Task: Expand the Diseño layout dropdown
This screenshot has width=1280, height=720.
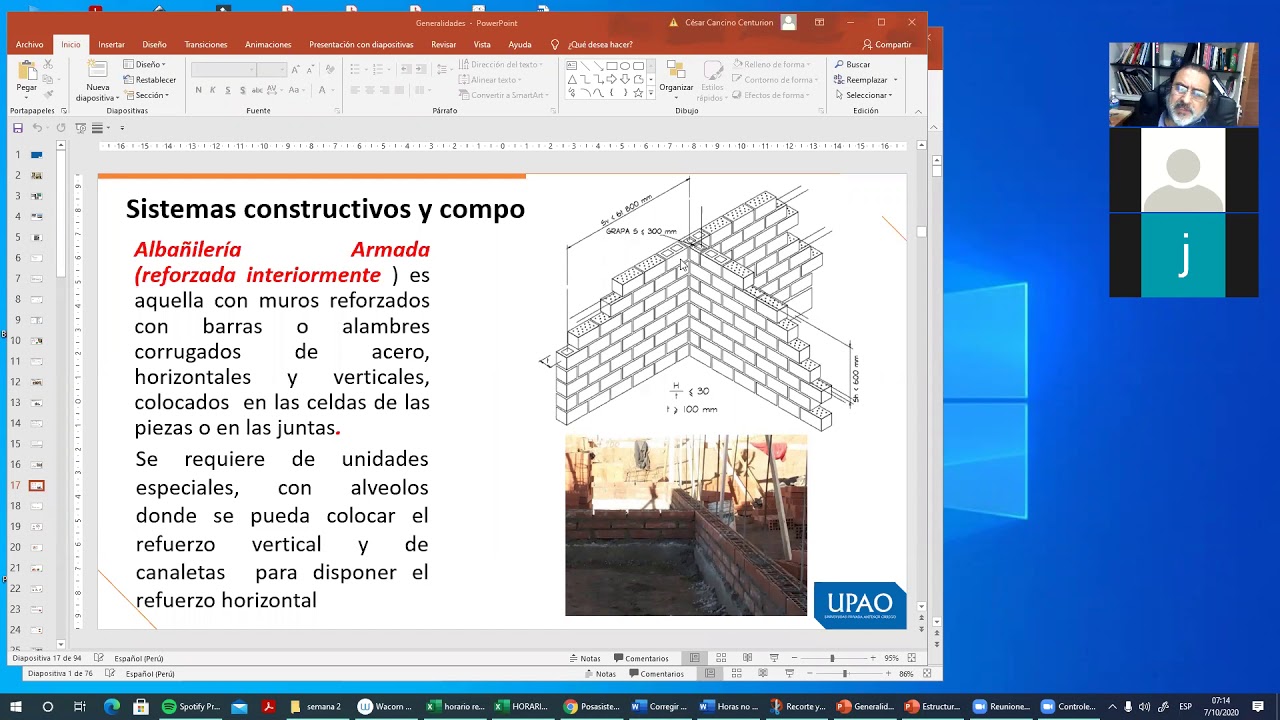Action: tap(145, 64)
